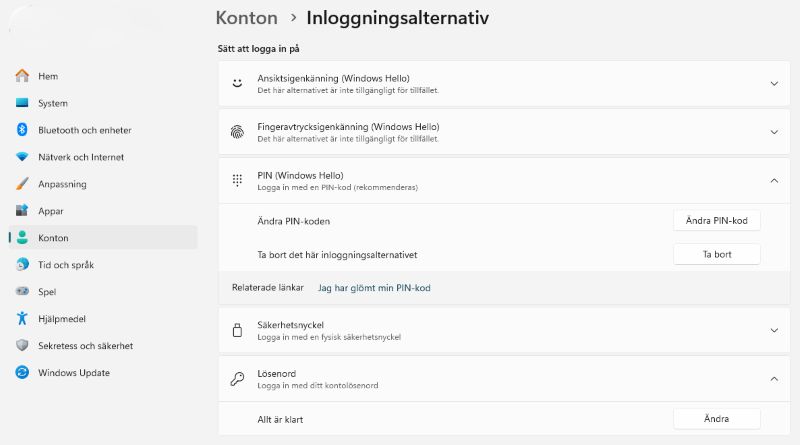Select Nätverk och Internet
The height and width of the screenshot is (445, 800).
coord(103,157)
